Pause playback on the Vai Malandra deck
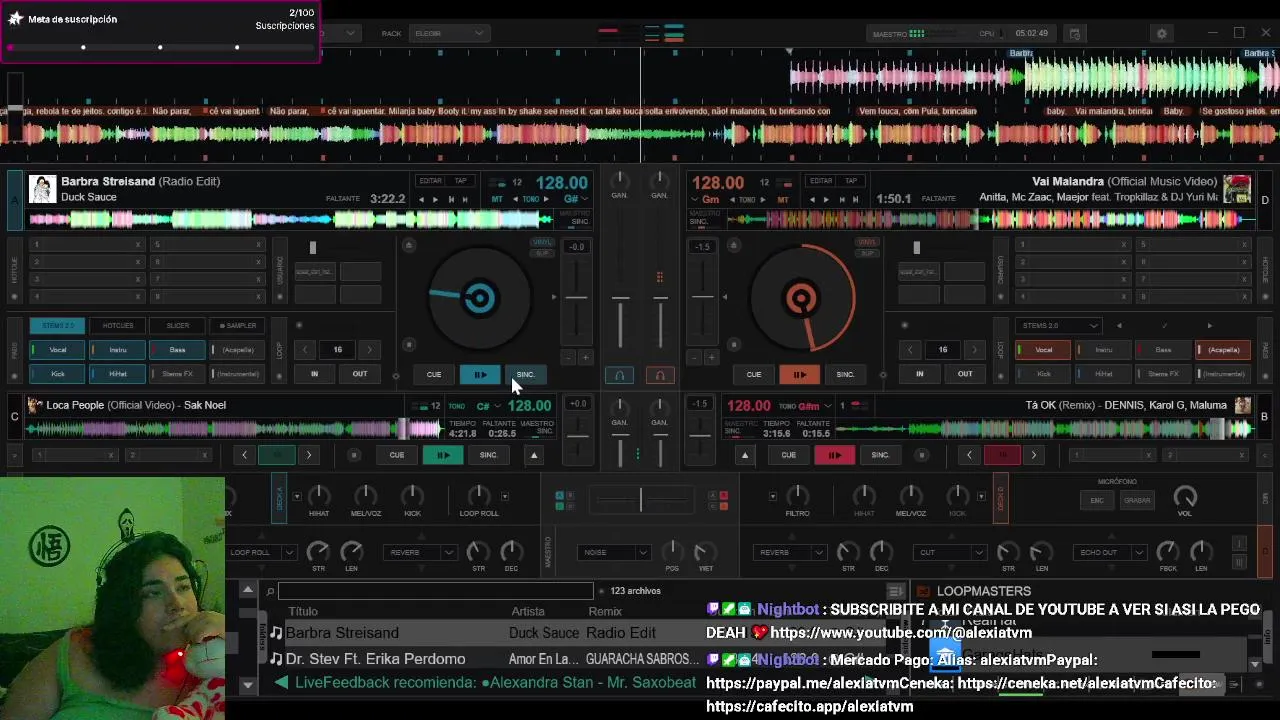The width and height of the screenshot is (1280, 720). (799, 374)
